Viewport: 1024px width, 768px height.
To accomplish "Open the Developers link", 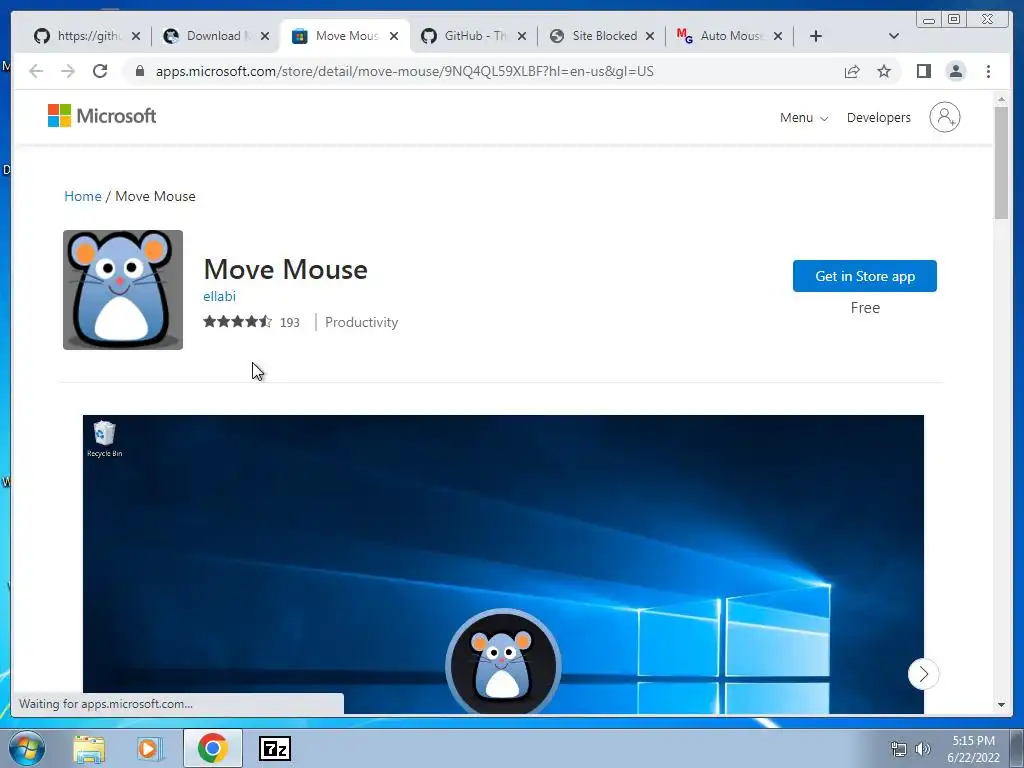I will (x=878, y=118).
